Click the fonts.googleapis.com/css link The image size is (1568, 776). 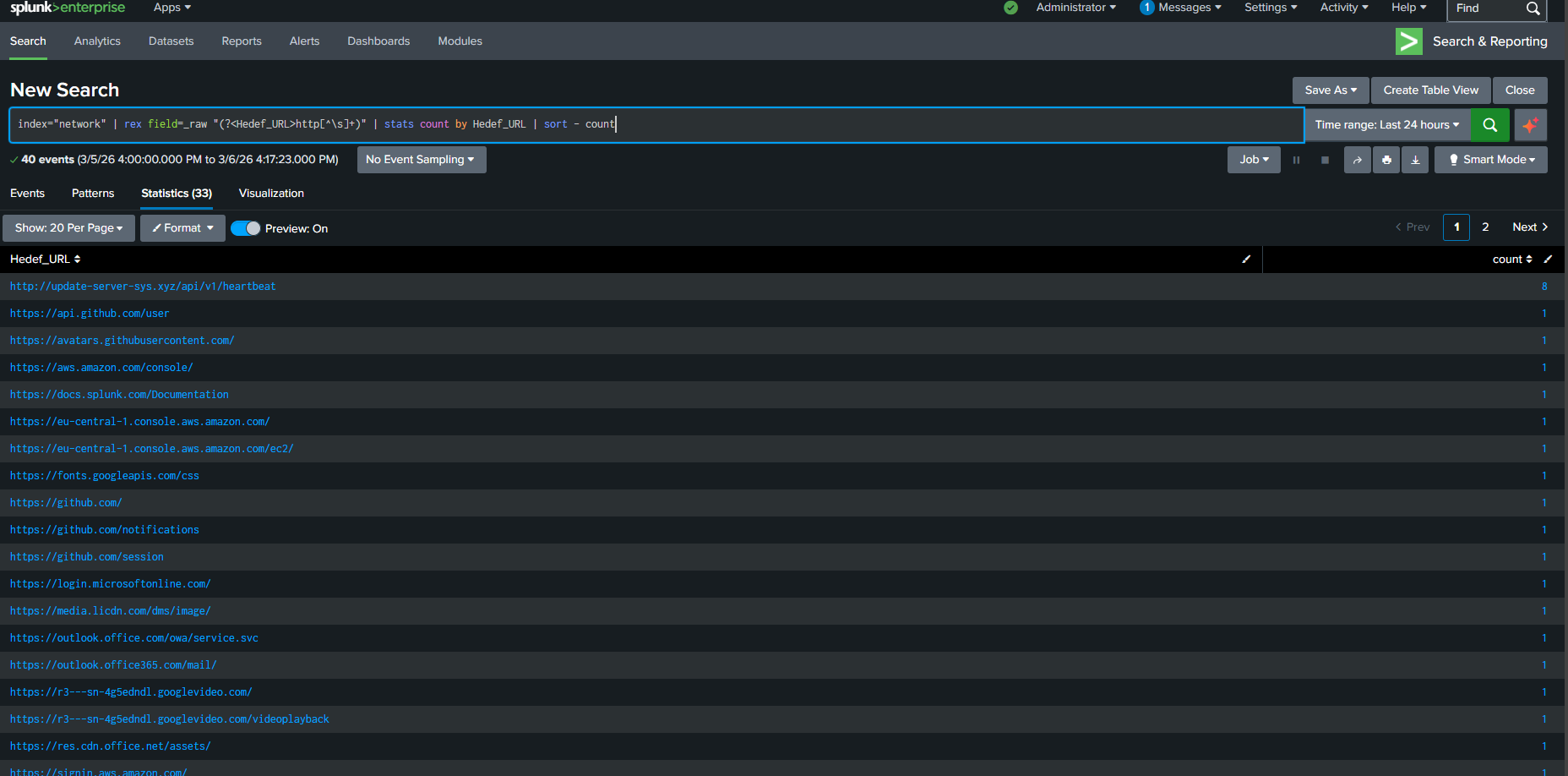coord(105,476)
